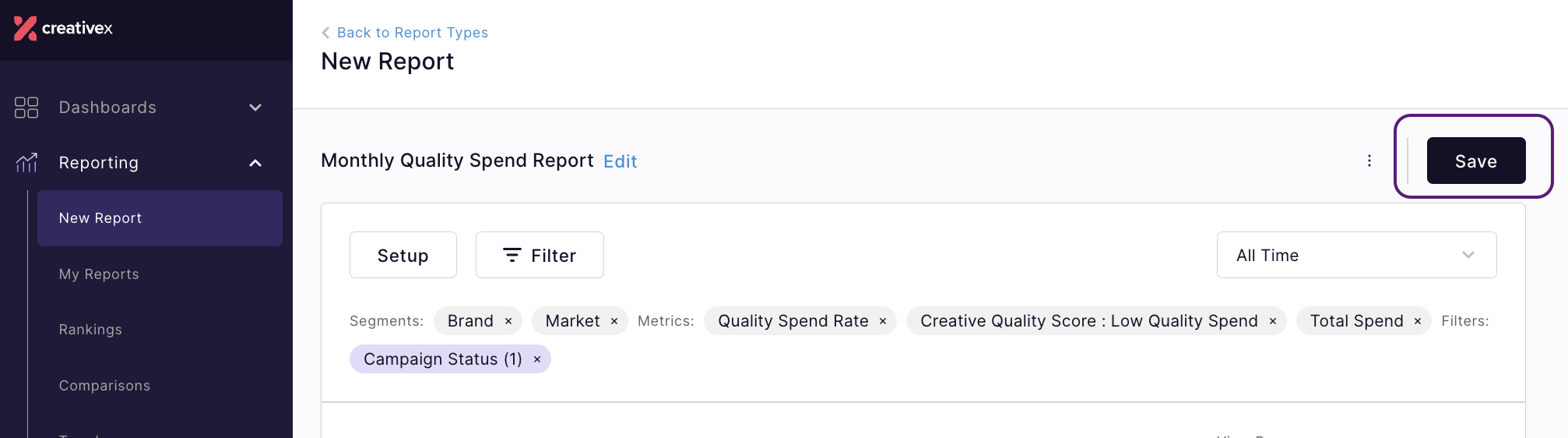Click the Dashboards grid icon
1568x438 pixels.
click(x=26, y=108)
